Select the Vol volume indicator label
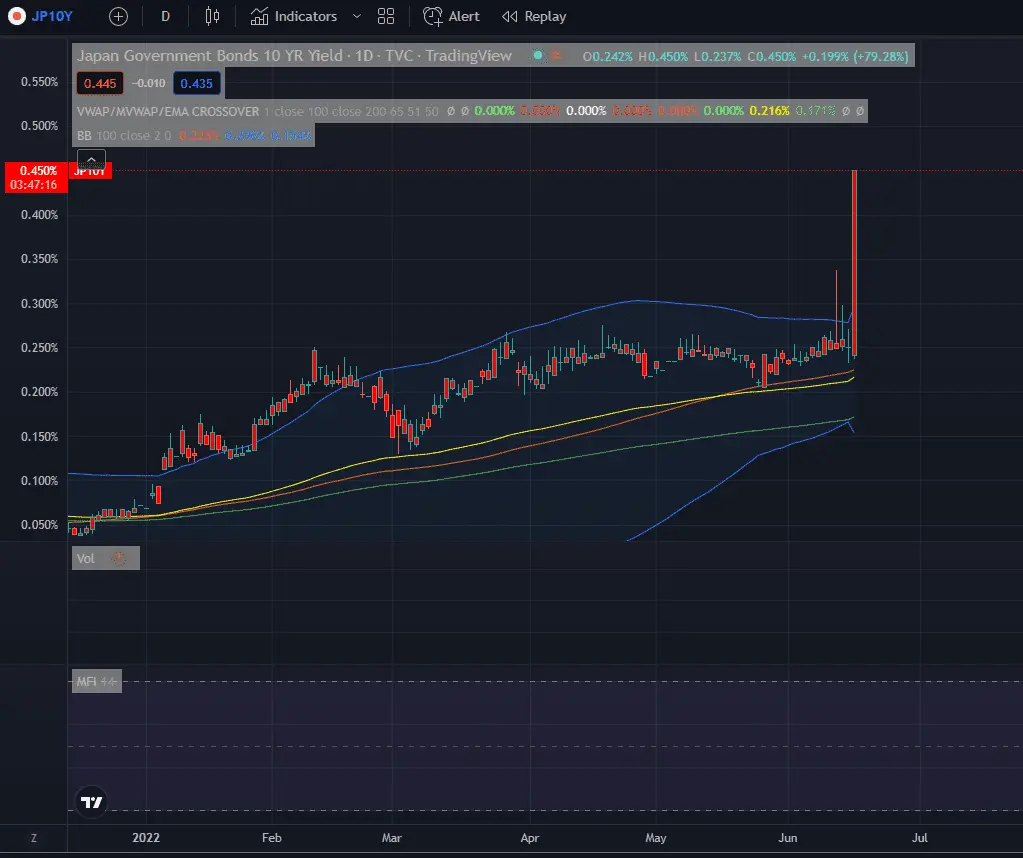 point(86,559)
